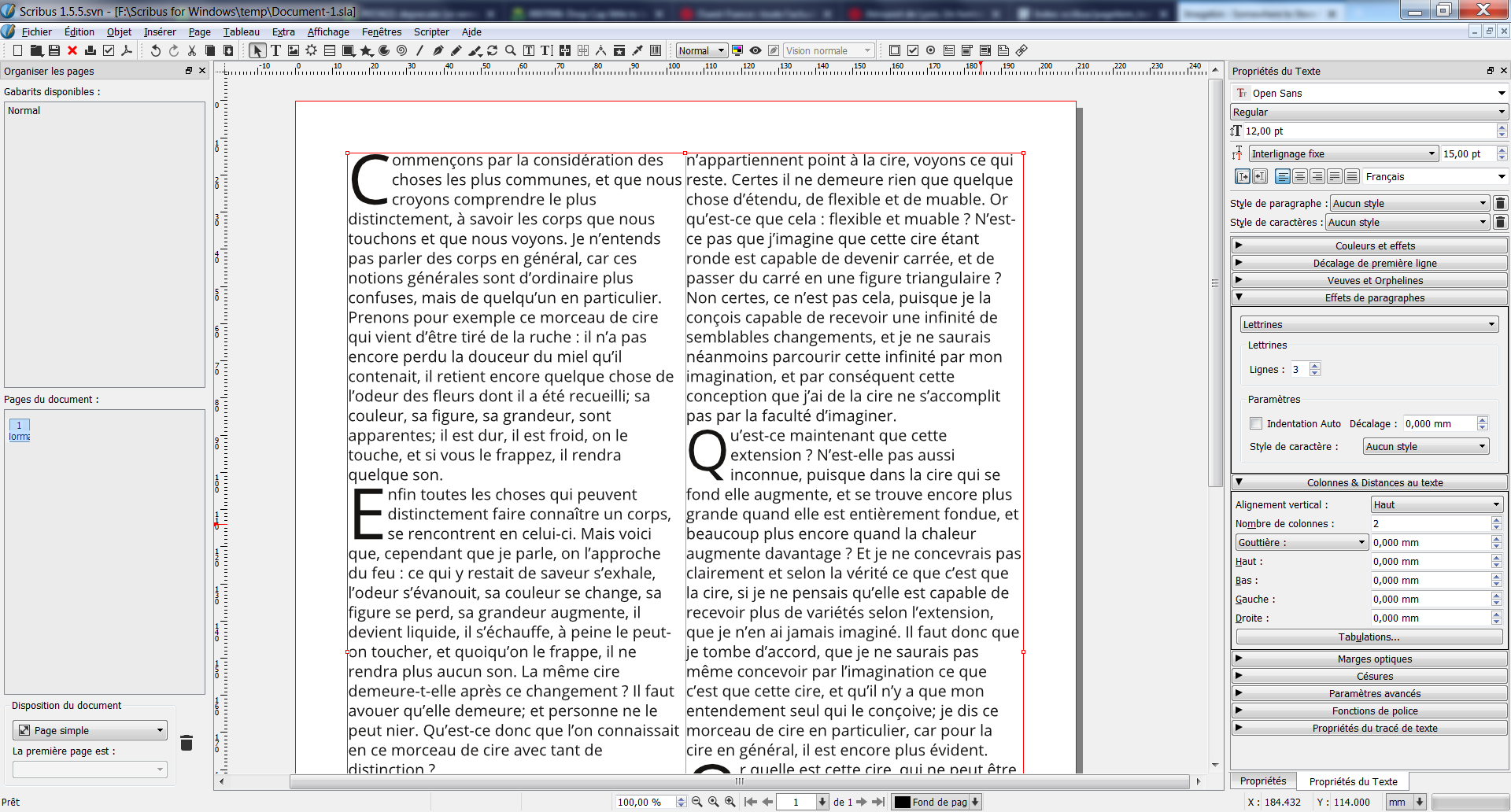Select the Spiral tool
The width and height of the screenshot is (1511, 812).
tap(402, 50)
